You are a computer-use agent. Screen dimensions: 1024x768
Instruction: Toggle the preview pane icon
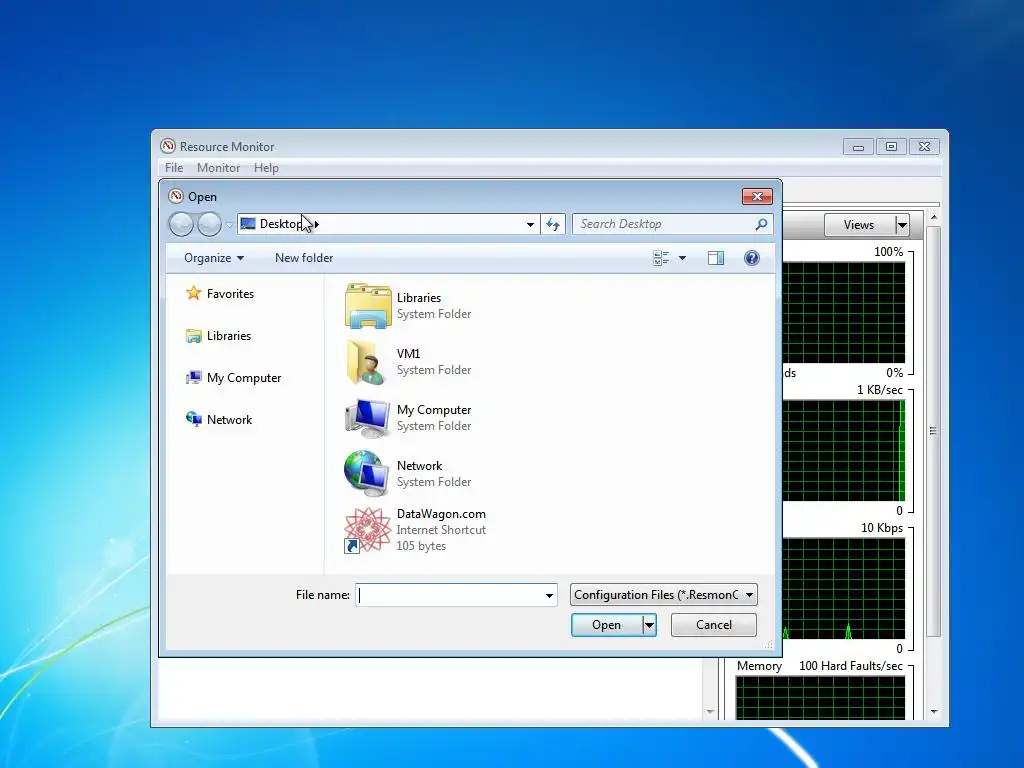click(716, 258)
